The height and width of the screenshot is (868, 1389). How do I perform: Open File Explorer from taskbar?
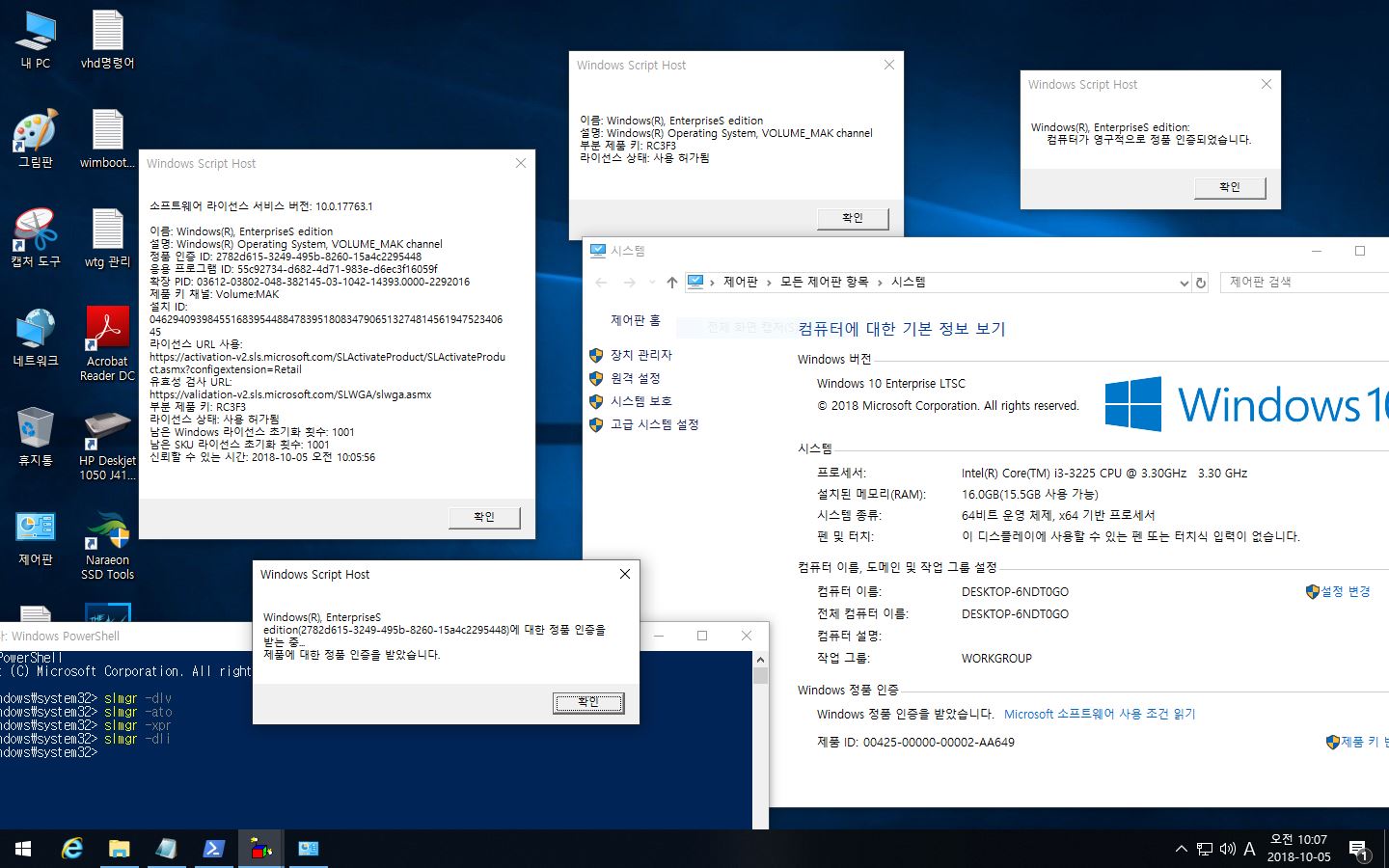tap(119, 849)
